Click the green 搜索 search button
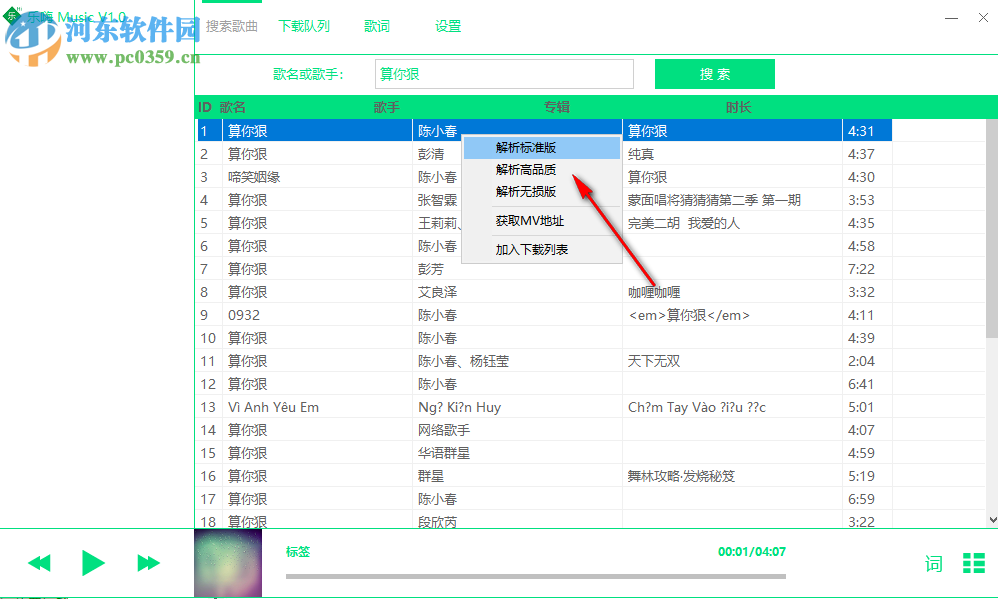This screenshot has width=998, height=599. pyautogui.click(x=715, y=74)
